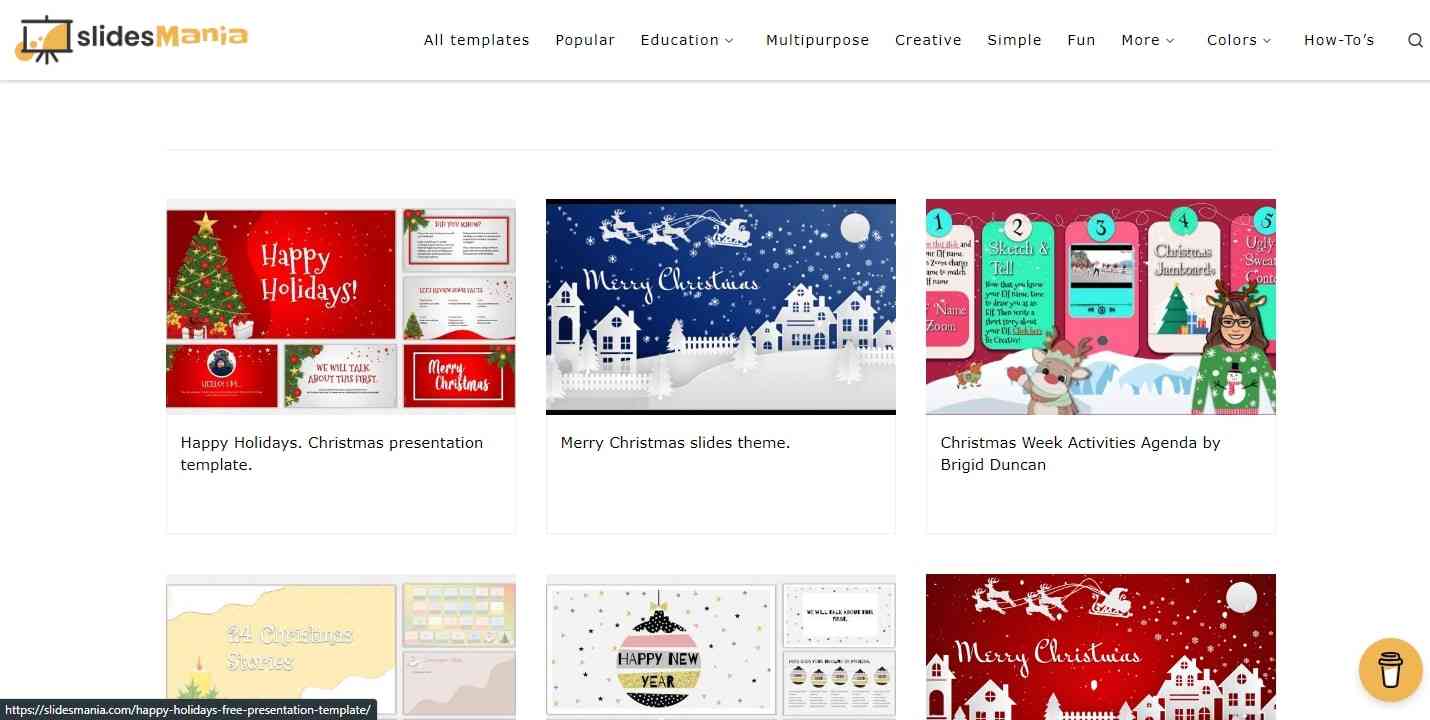The height and width of the screenshot is (720, 1430).
Task: Visit the How-To's page
Action: (x=1339, y=40)
